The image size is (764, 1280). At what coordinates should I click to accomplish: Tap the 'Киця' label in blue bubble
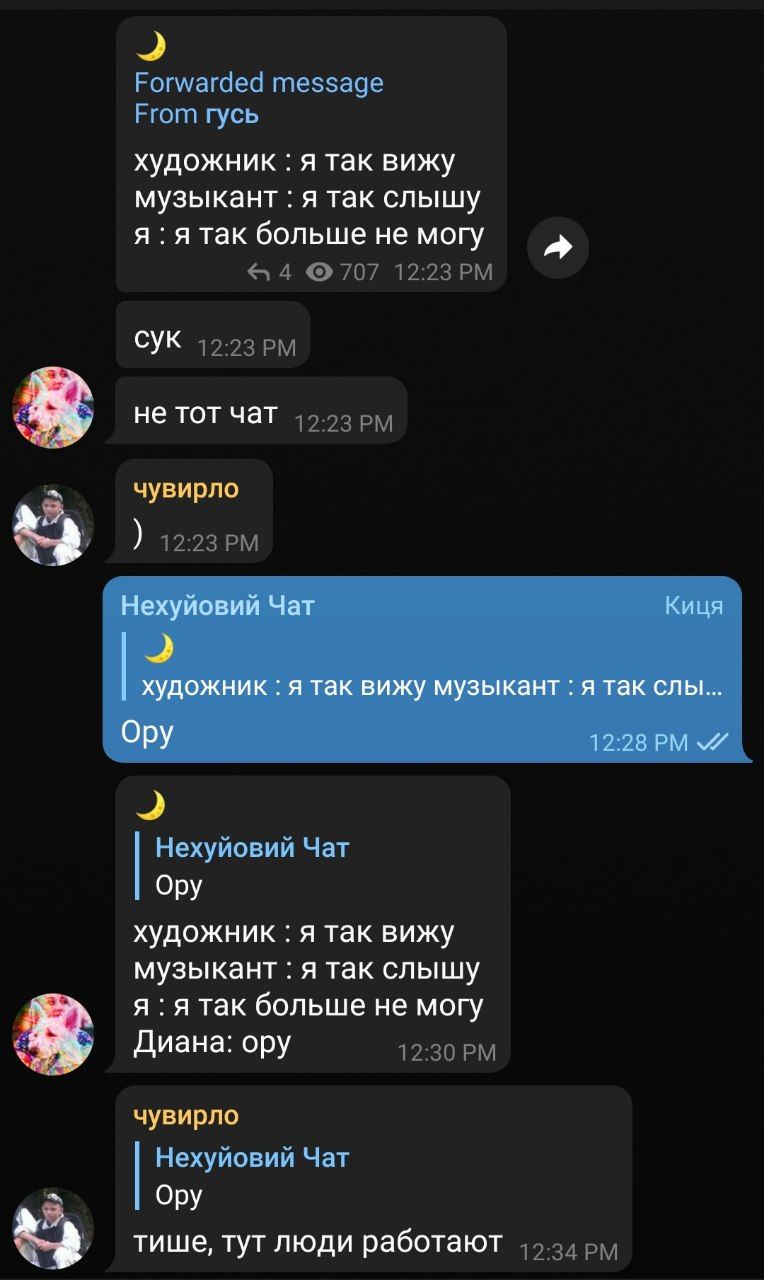coord(694,605)
